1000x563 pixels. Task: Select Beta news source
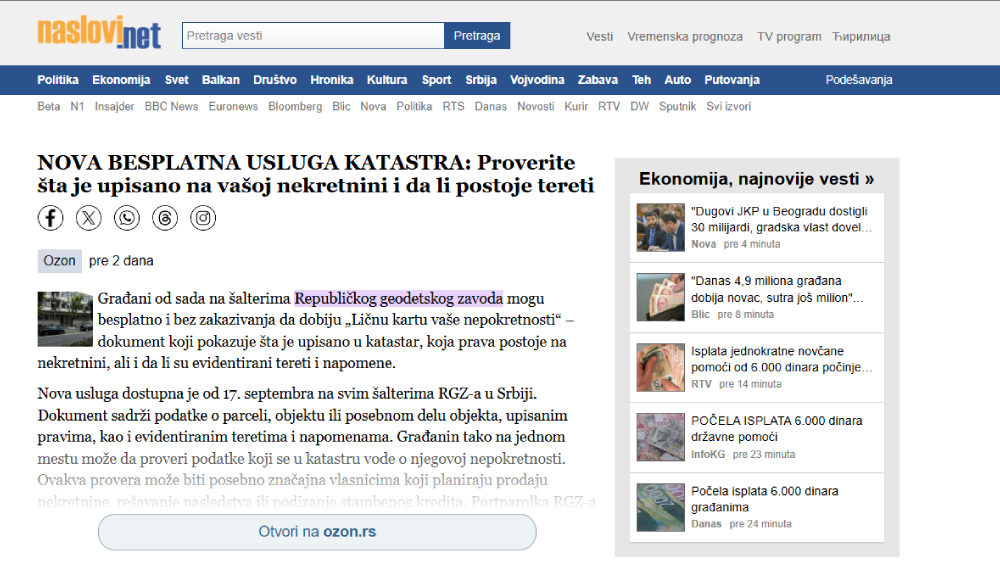[x=48, y=106]
